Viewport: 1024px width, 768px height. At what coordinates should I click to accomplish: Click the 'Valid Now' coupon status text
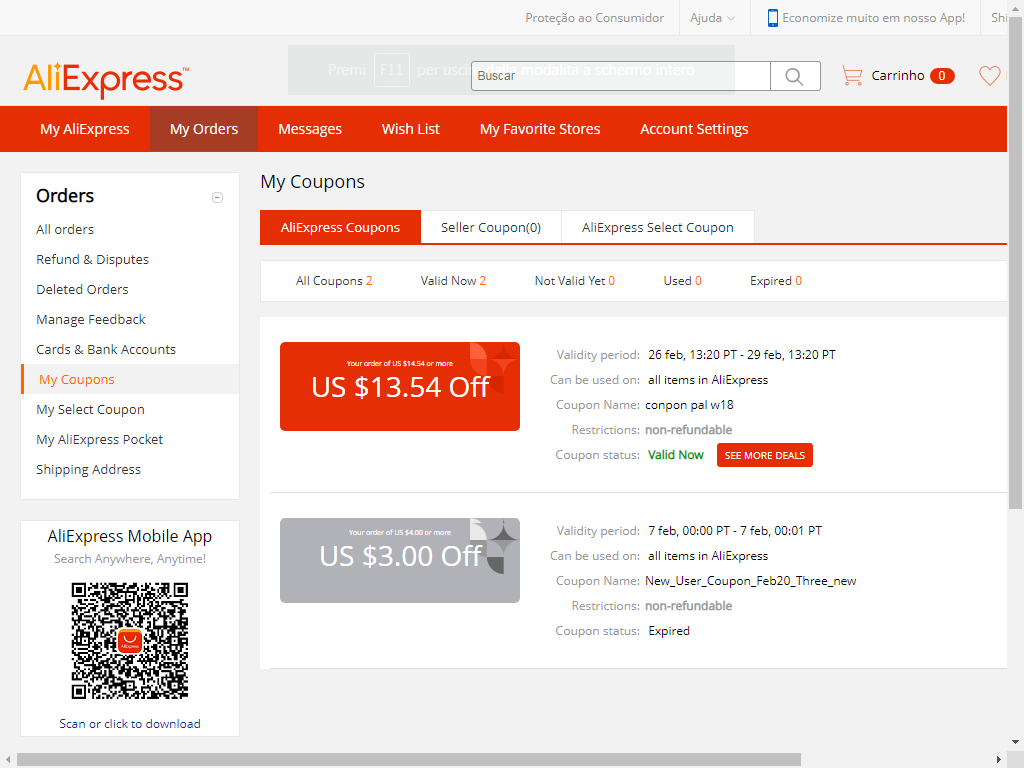click(x=675, y=455)
